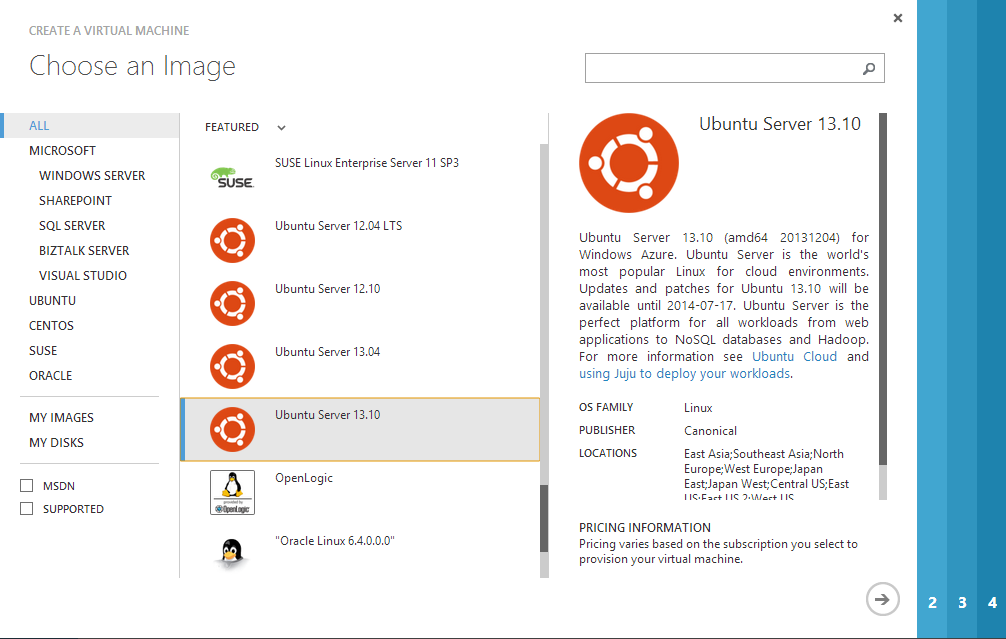Click the Ubuntu Server 13.10 list logo
Viewport: 1006px width, 639px height.
click(x=232, y=429)
